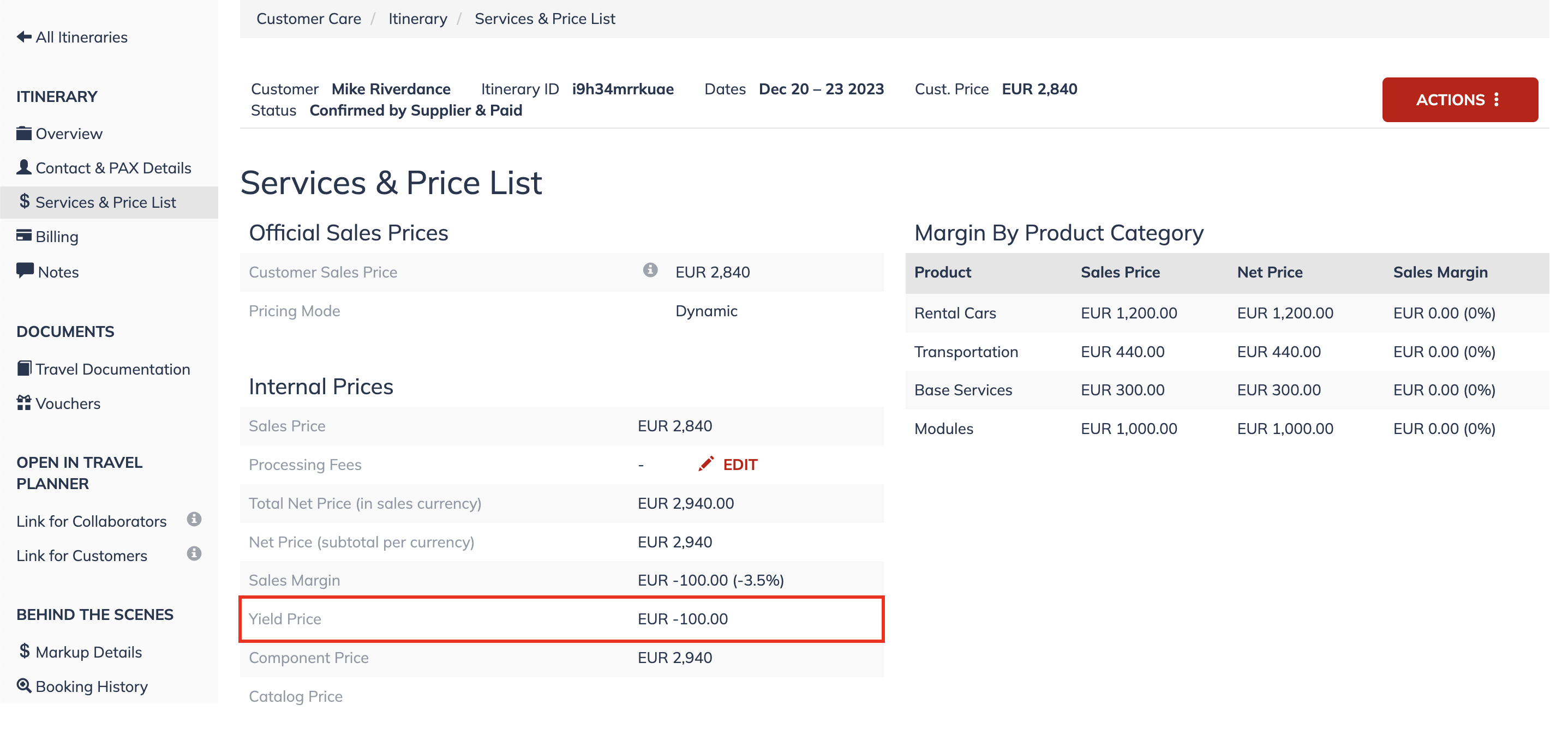Click the Travel Documentation book icon
Screen dimensions: 1568x747
pyautogui.click(x=24, y=369)
